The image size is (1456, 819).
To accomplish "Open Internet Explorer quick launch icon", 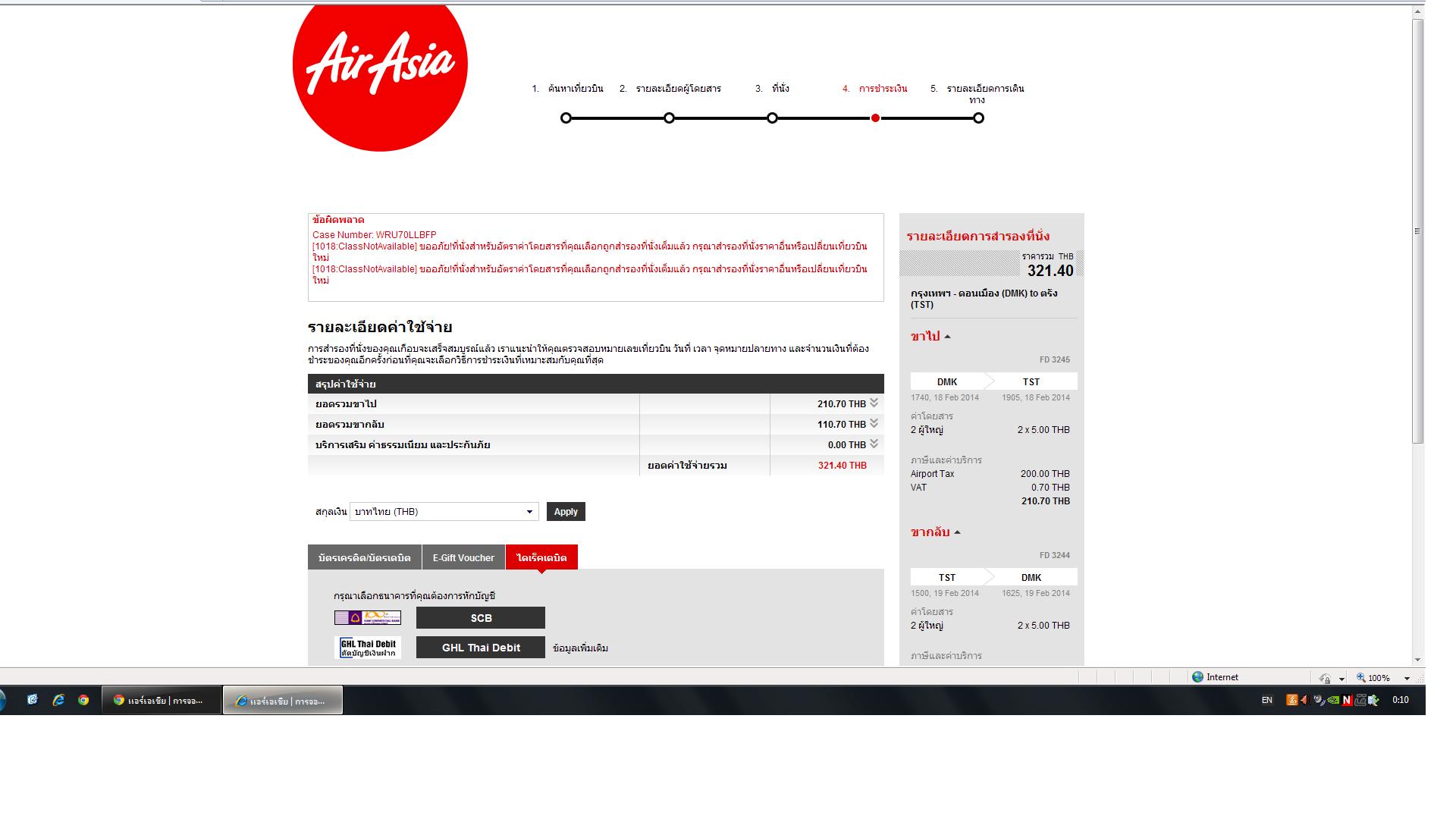I will click(x=58, y=700).
